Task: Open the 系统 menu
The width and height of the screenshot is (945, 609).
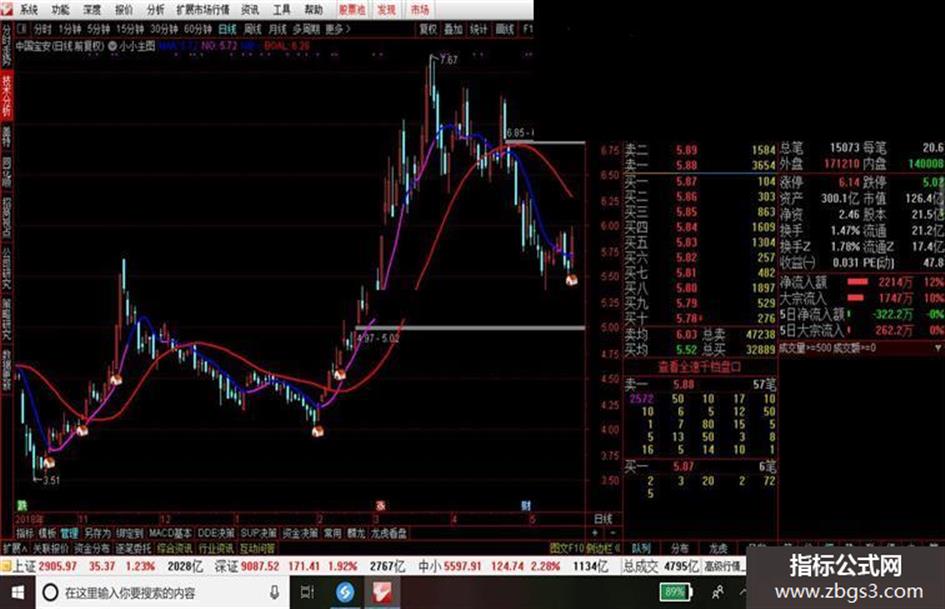Action: point(28,10)
